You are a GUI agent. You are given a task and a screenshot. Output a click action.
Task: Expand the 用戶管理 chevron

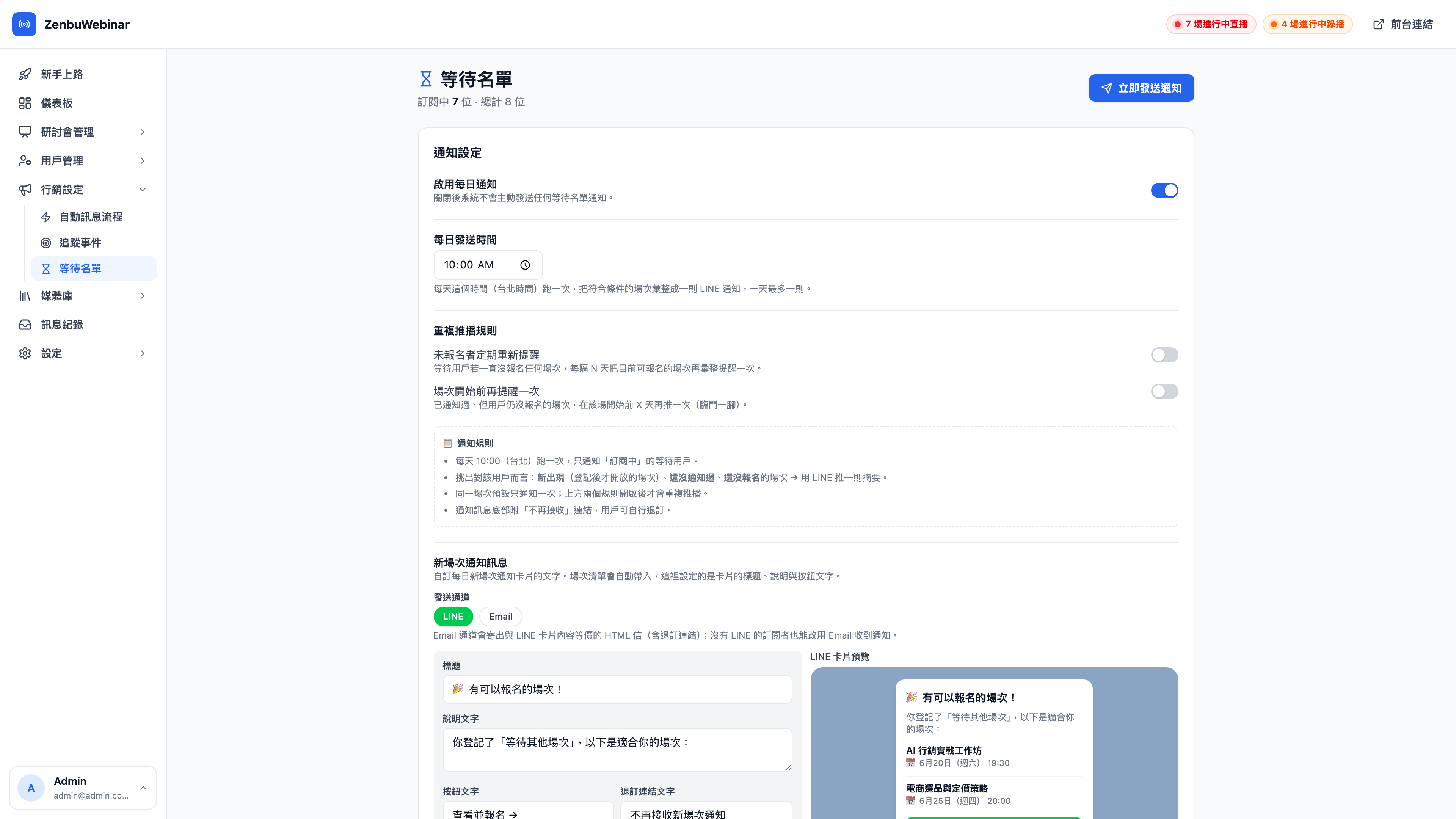(x=143, y=160)
